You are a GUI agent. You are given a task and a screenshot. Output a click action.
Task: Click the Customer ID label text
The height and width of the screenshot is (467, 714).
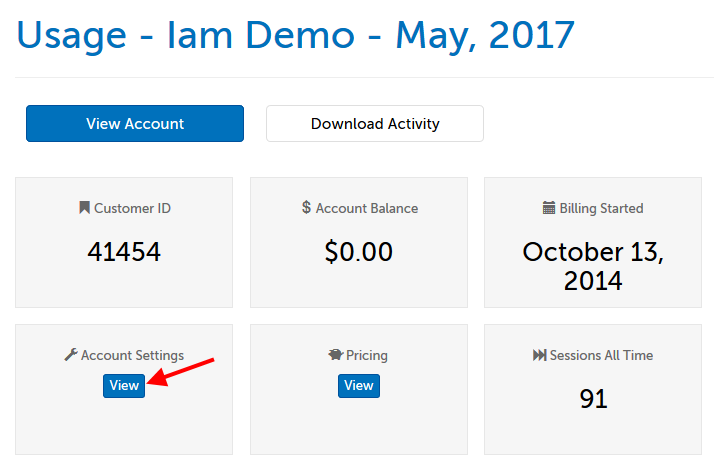click(x=132, y=208)
